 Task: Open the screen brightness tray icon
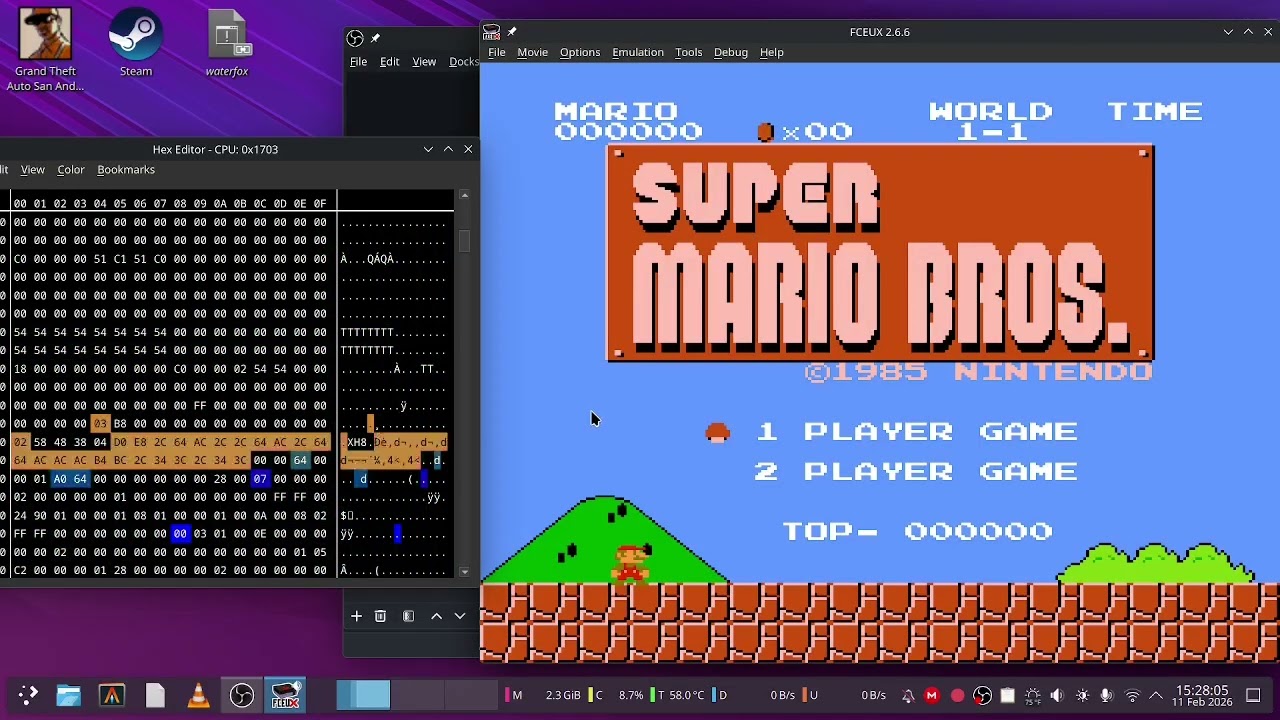(1082, 695)
